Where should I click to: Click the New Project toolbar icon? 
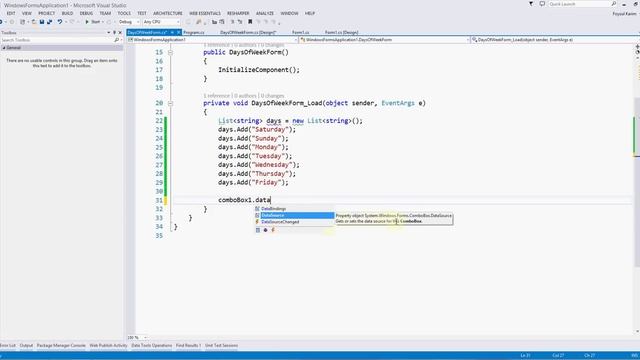pyautogui.click(x=22, y=22)
